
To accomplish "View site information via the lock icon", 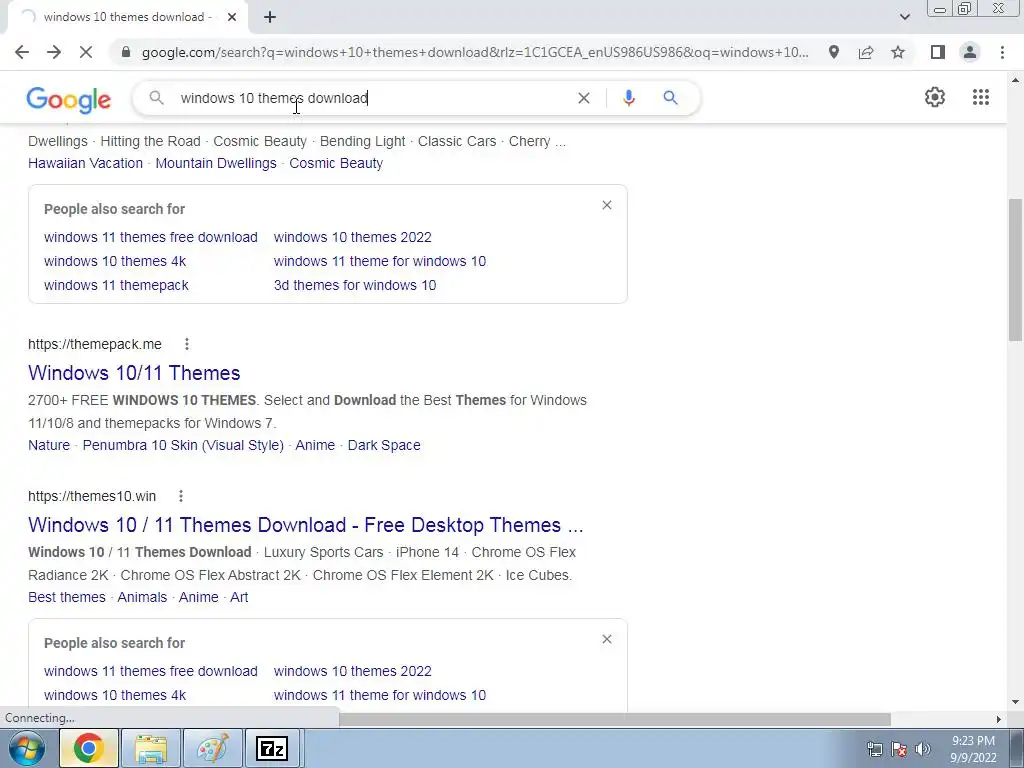I will coord(126,52).
